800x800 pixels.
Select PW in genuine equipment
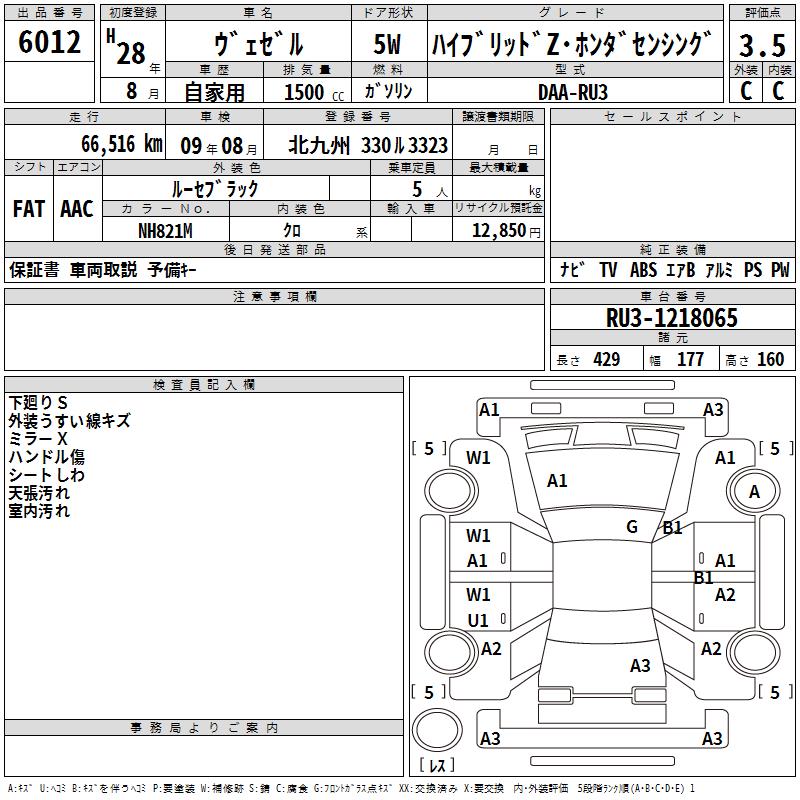click(780, 270)
